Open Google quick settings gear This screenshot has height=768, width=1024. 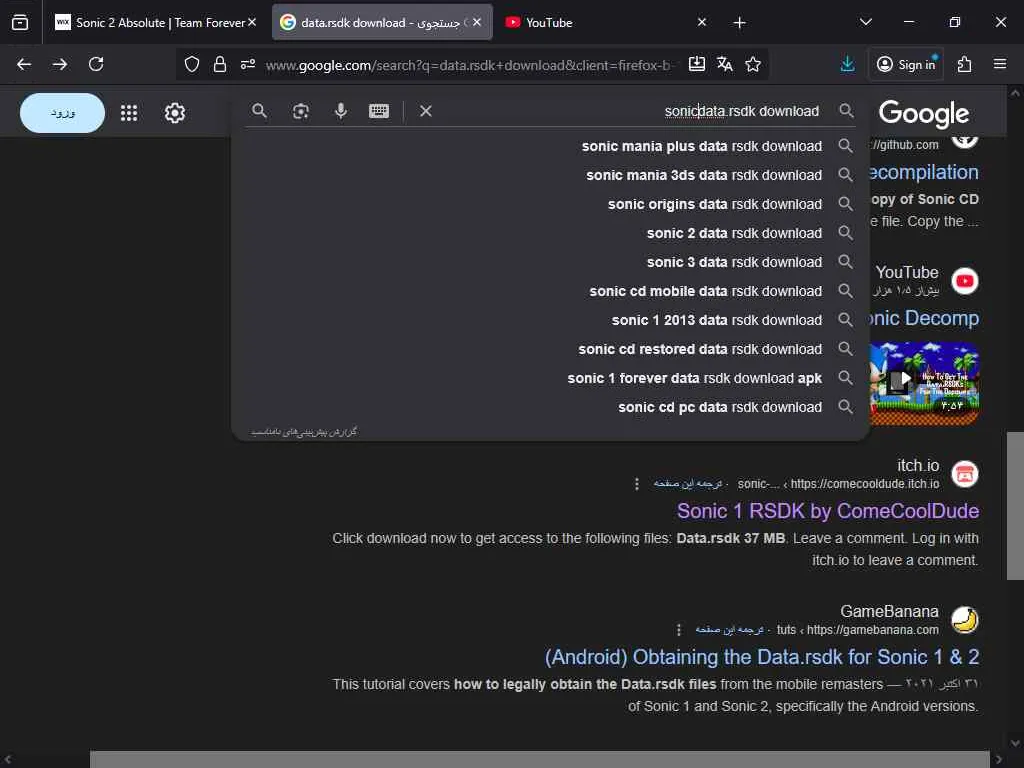pyautogui.click(x=174, y=113)
